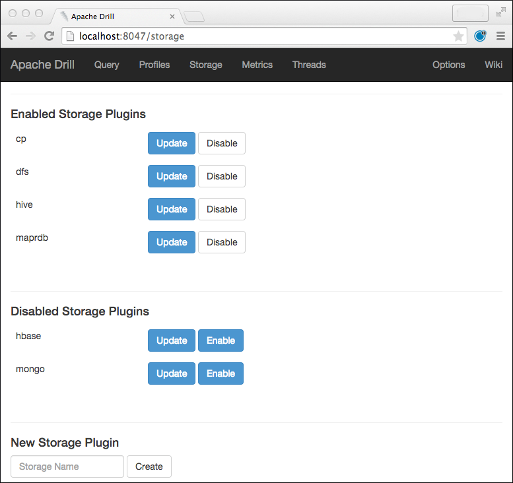Image resolution: width=513 pixels, height=483 pixels.
Task: Disable the cp storage plugin
Action: coord(222,143)
